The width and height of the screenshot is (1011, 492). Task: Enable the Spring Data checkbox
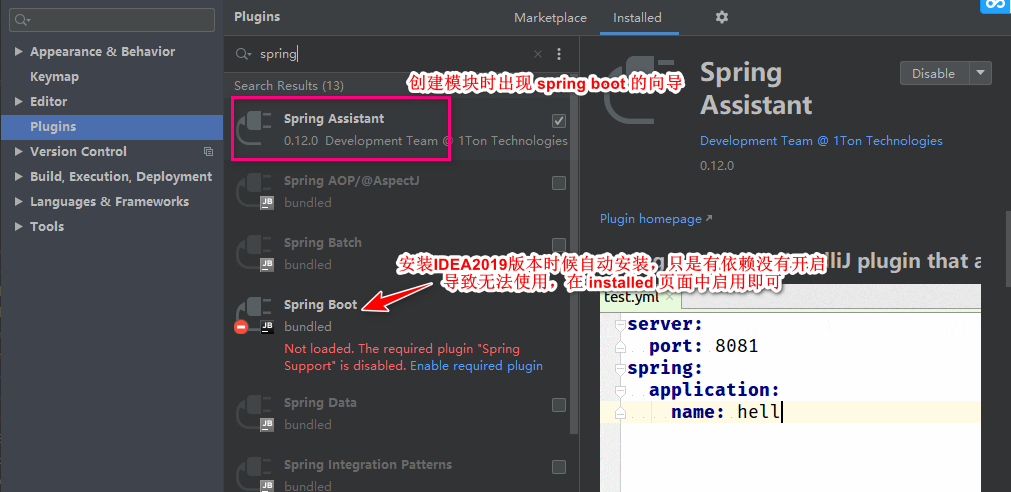pos(559,405)
